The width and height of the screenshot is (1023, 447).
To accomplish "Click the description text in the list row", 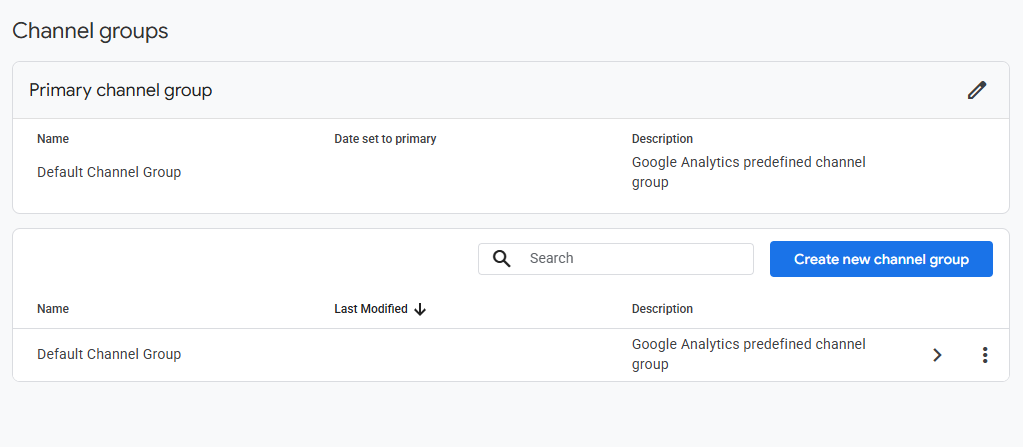I will [748, 354].
